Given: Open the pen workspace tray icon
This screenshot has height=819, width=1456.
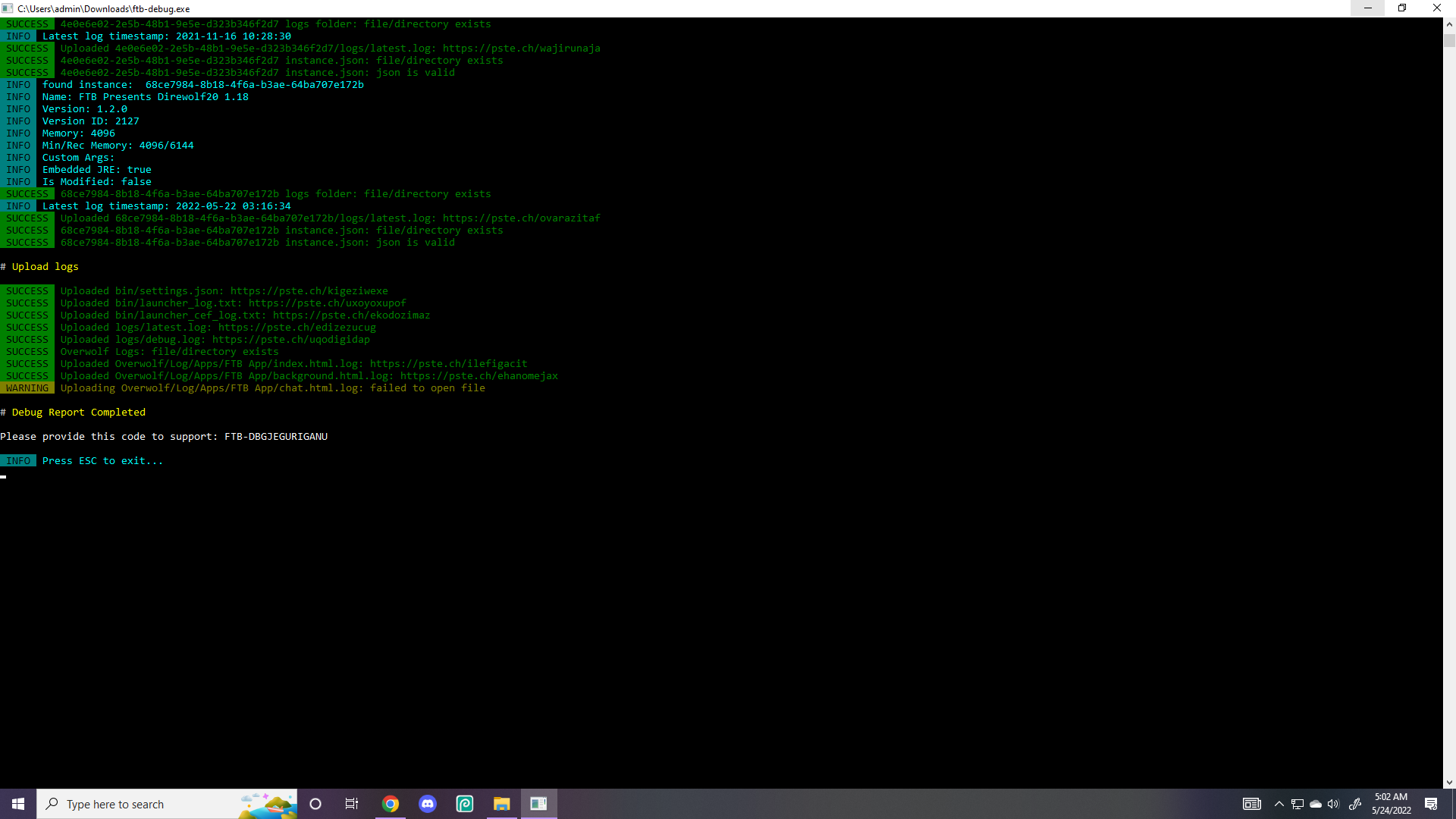Looking at the screenshot, I should 1355,804.
